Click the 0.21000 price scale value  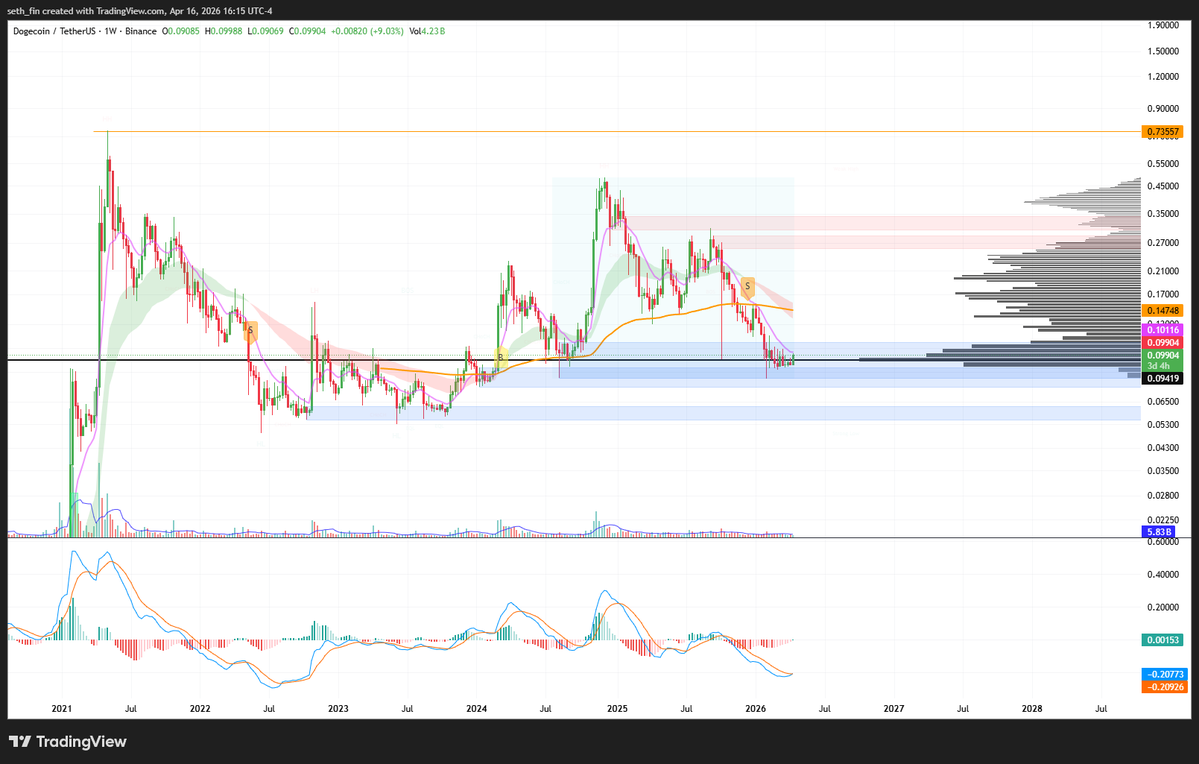tap(1162, 271)
